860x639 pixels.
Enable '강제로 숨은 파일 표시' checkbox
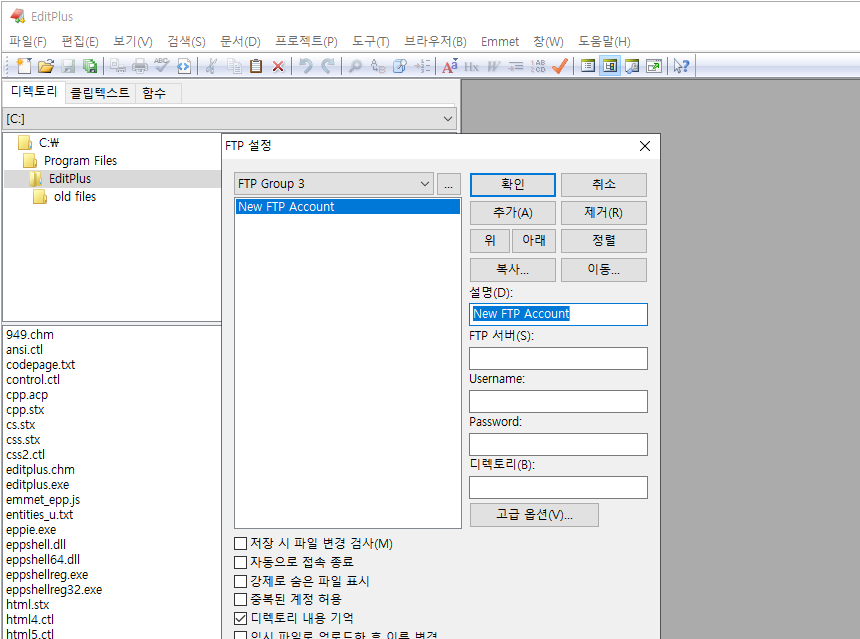click(240, 581)
